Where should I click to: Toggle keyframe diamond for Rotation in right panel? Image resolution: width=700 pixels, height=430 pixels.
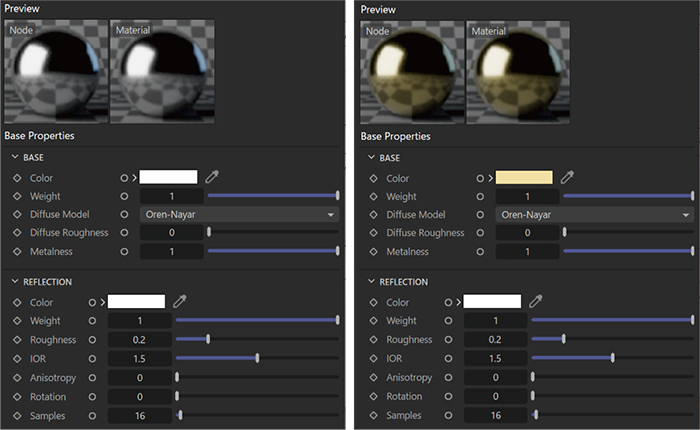(x=371, y=396)
